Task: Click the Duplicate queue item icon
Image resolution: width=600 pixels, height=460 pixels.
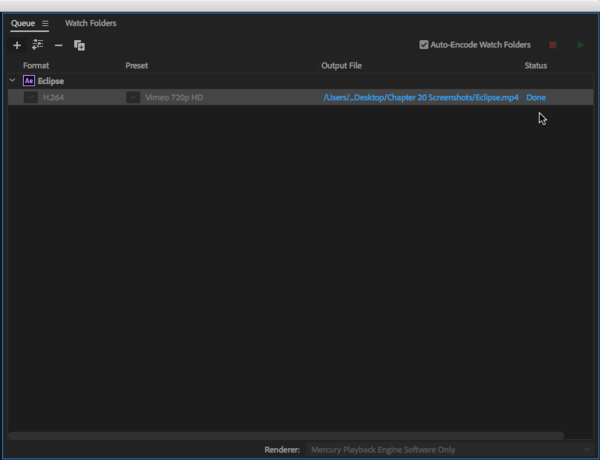Action: pos(79,45)
